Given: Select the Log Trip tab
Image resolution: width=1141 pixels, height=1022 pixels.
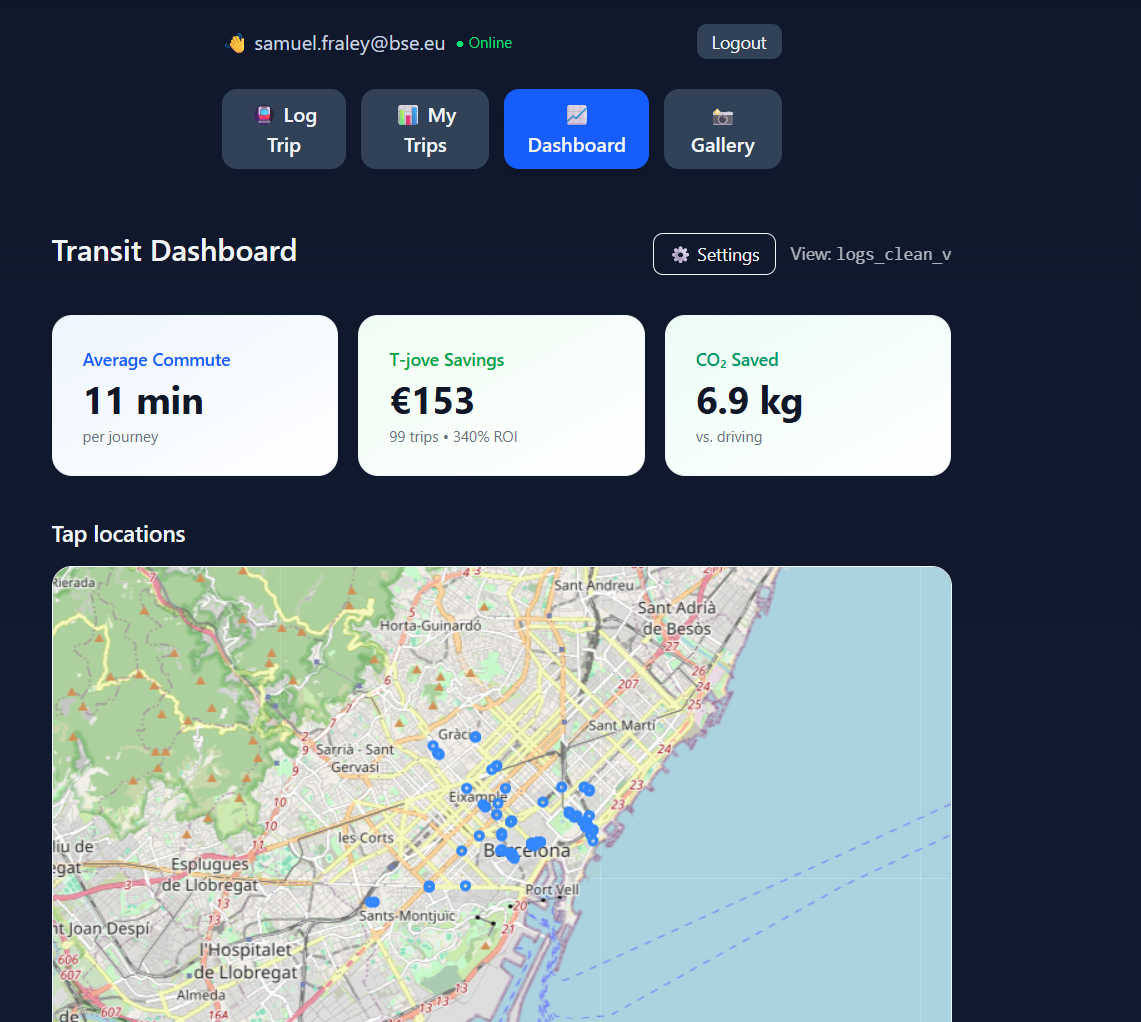Looking at the screenshot, I should (283, 129).
